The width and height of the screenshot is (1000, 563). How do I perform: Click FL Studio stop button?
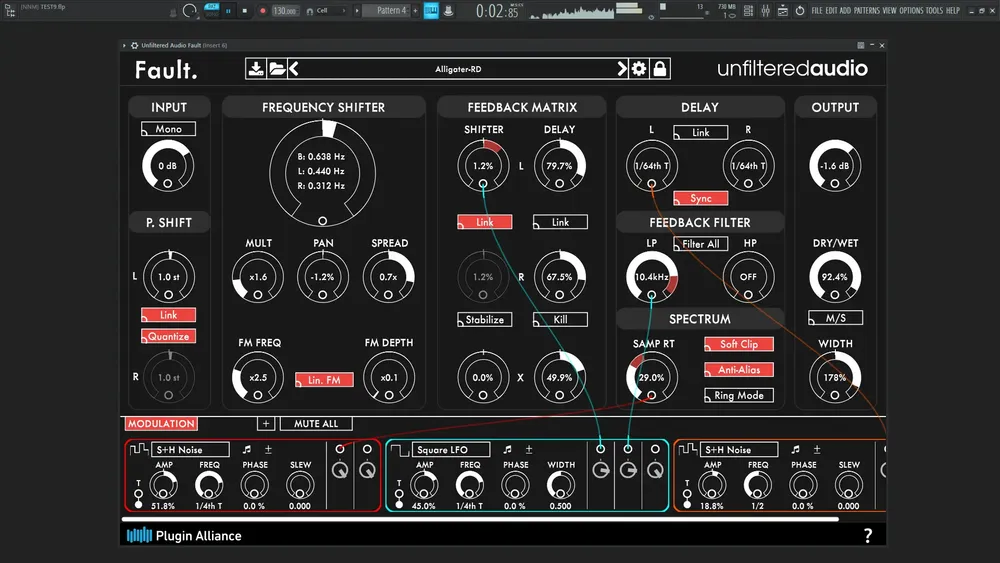click(x=245, y=11)
